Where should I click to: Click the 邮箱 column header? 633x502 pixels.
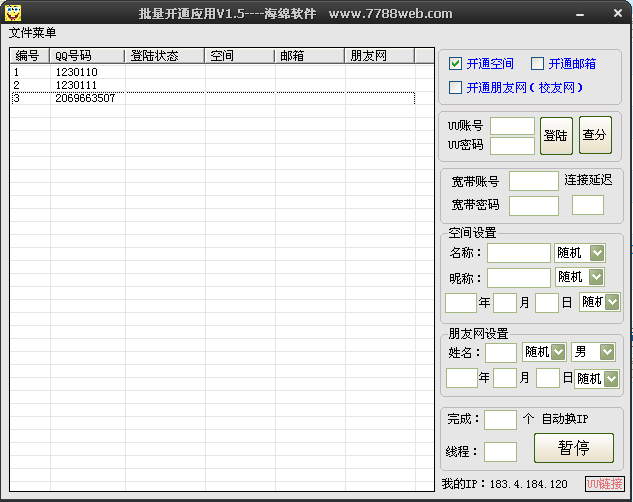coord(310,56)
